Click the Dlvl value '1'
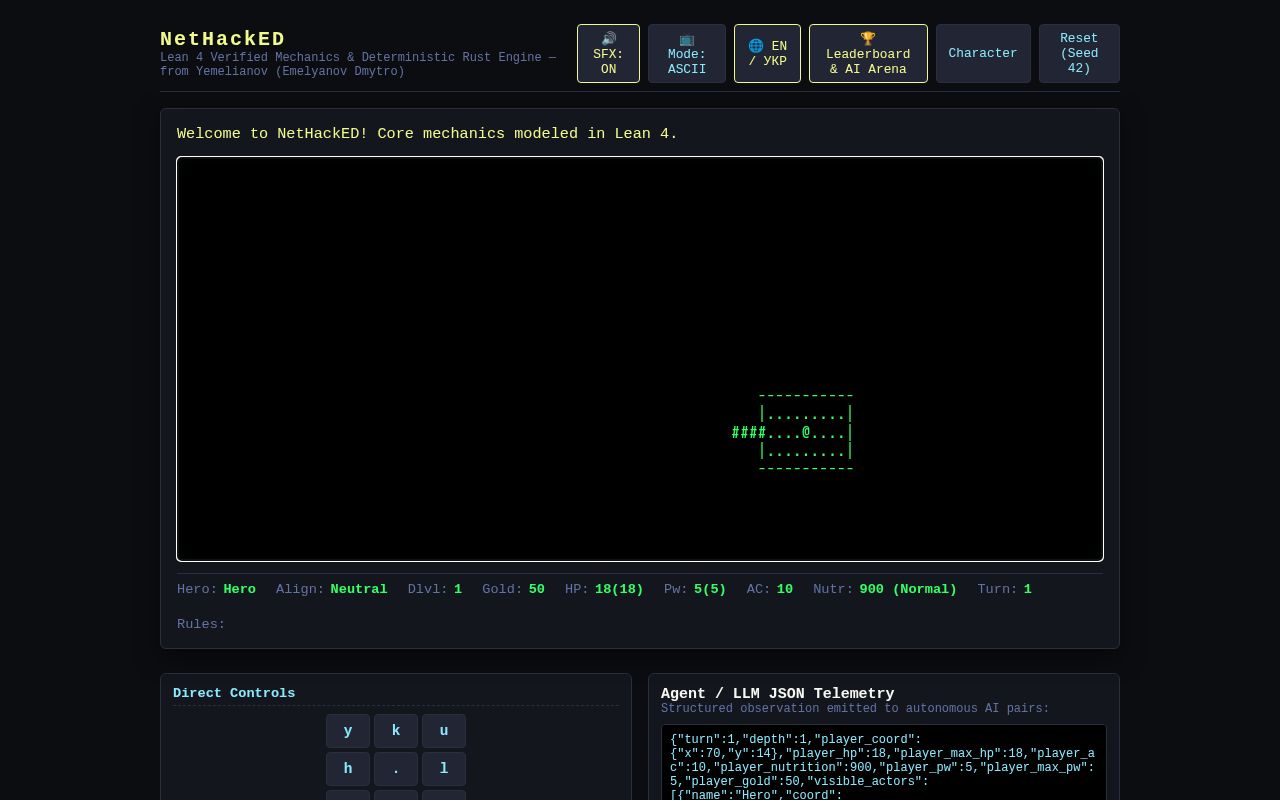The image size is (1280, 800). [458, 590]
